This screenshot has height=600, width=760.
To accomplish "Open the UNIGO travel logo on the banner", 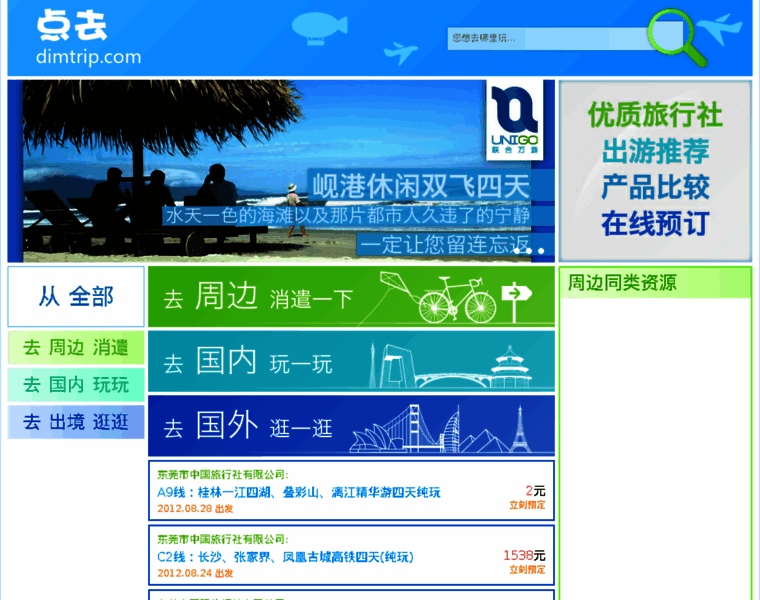I will coord(514,120).
